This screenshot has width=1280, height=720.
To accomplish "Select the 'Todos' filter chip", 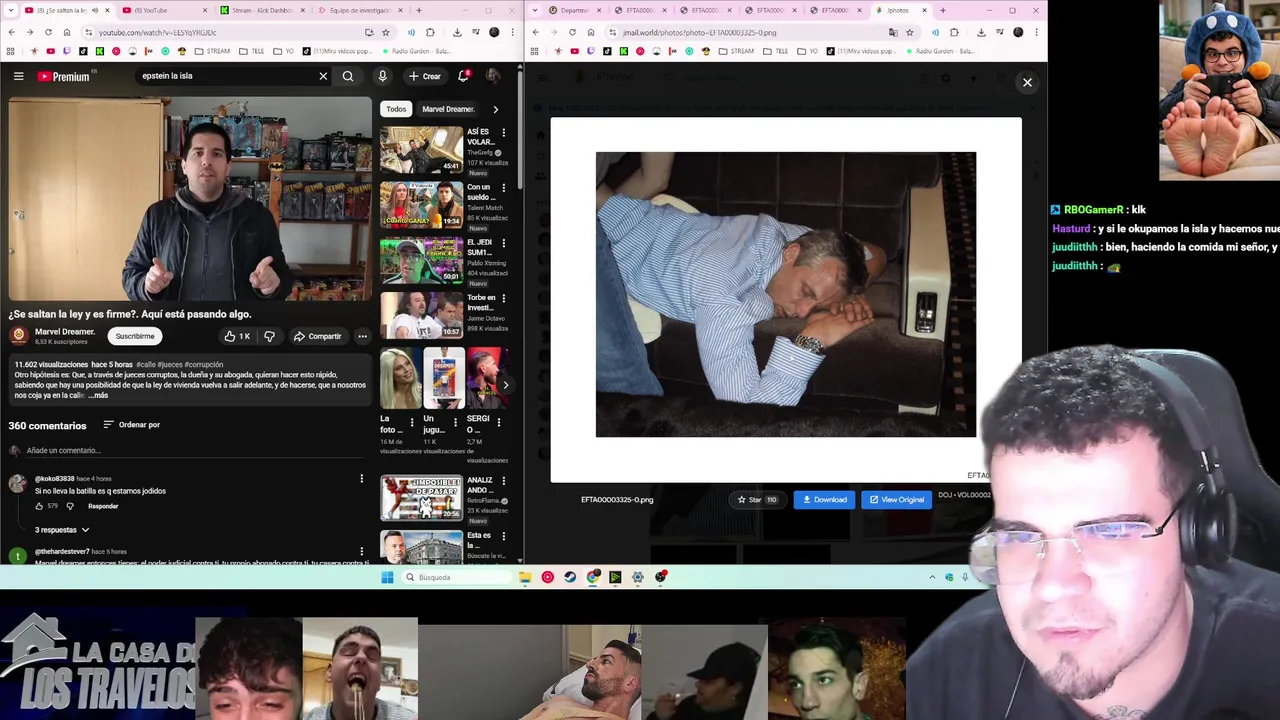I will [x=396, y=109].
